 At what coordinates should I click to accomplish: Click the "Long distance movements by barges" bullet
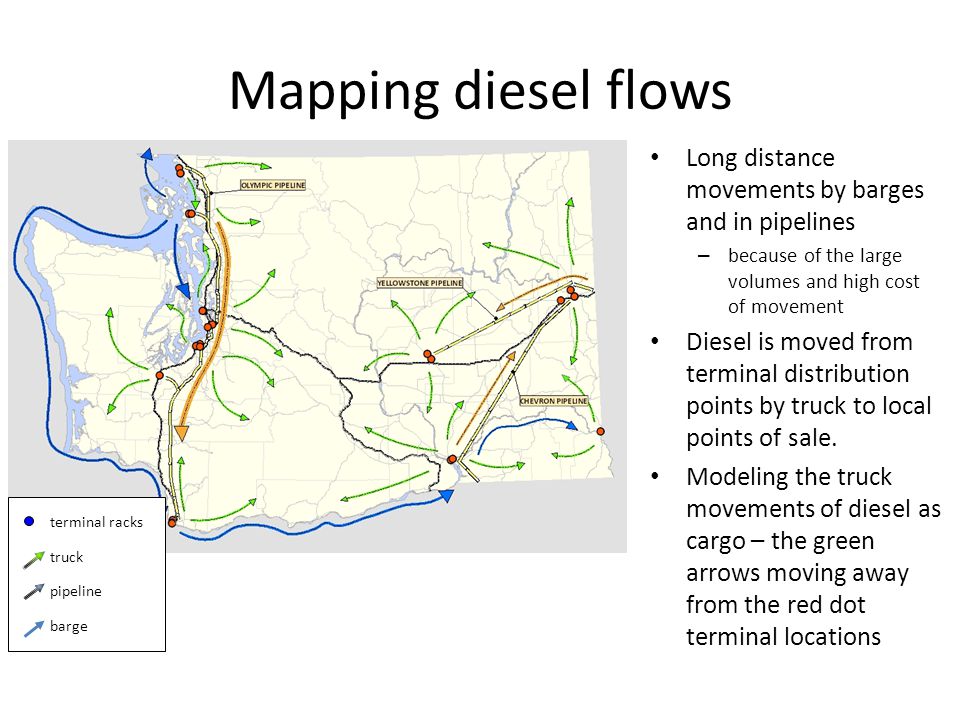click(804, 190)
